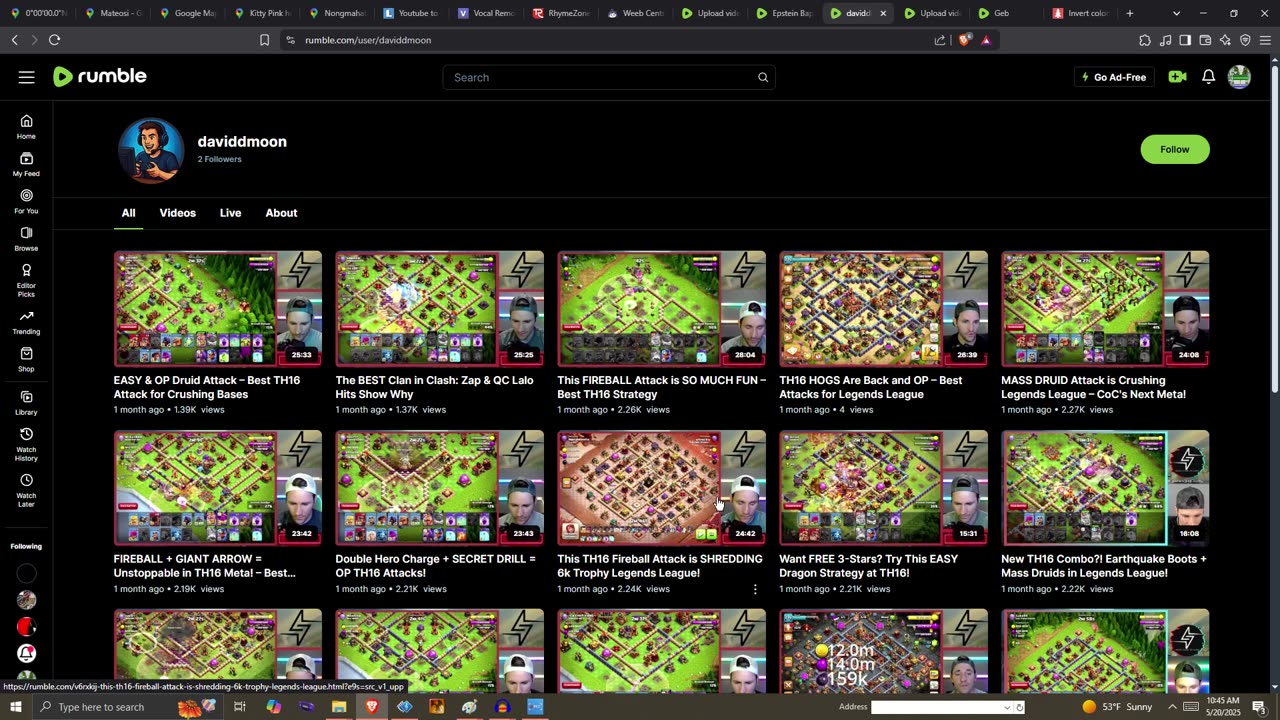This screenshot has width=1280, height=720.
Task: Click the Go Ad-Free button
Action: pos(1113,77)
